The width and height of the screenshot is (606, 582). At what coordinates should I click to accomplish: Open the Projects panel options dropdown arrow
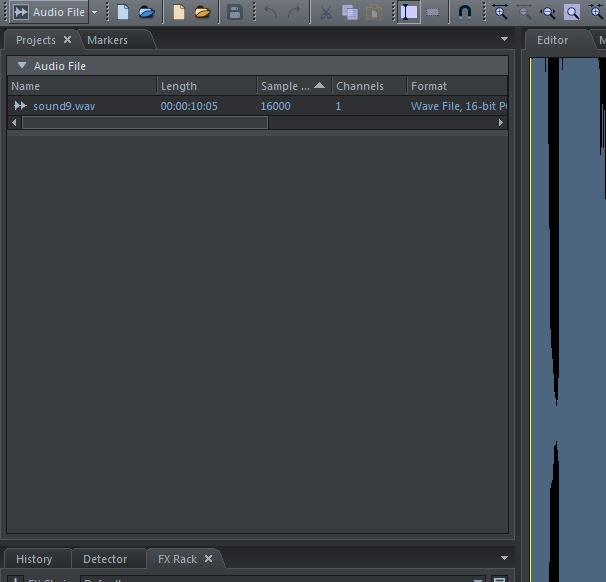click(x=505, y=39)
